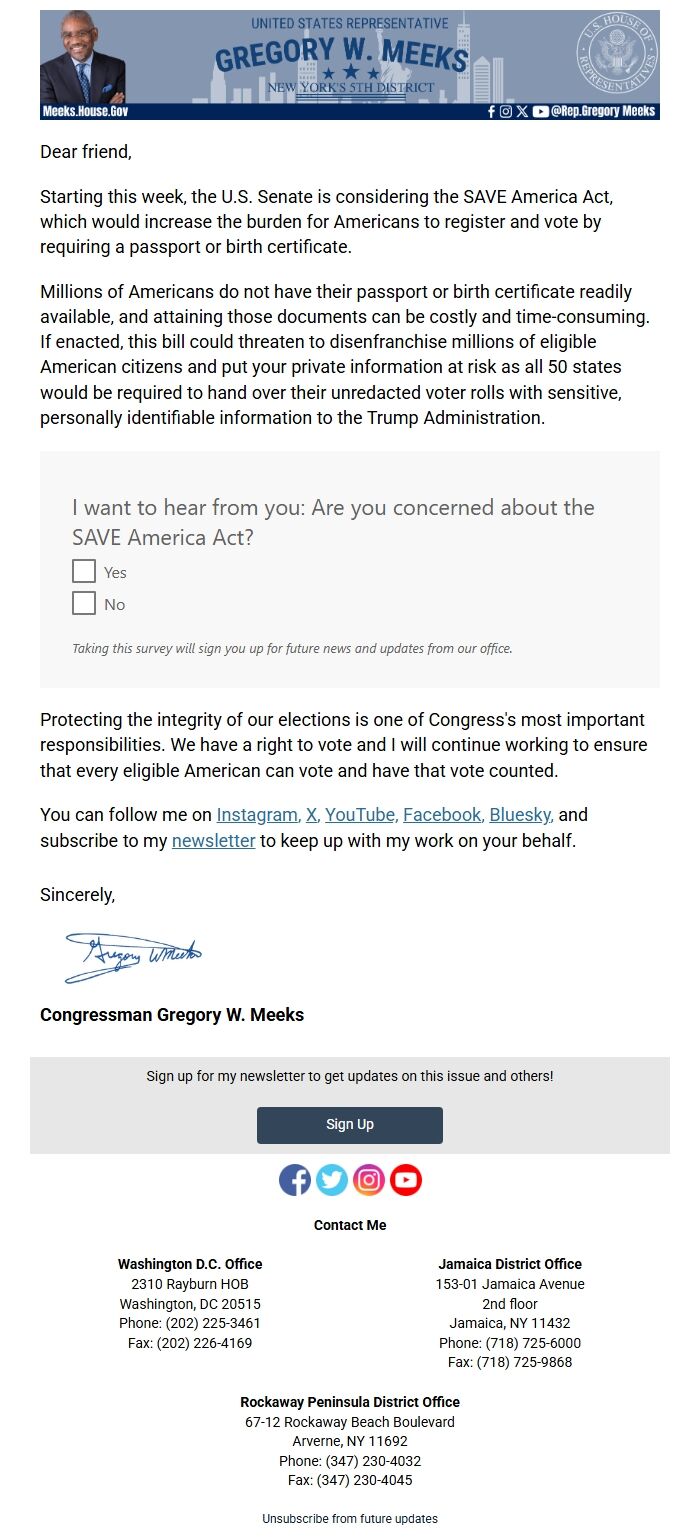
Task: Open the YouTube text link in the paragraph
Action: 360,815
